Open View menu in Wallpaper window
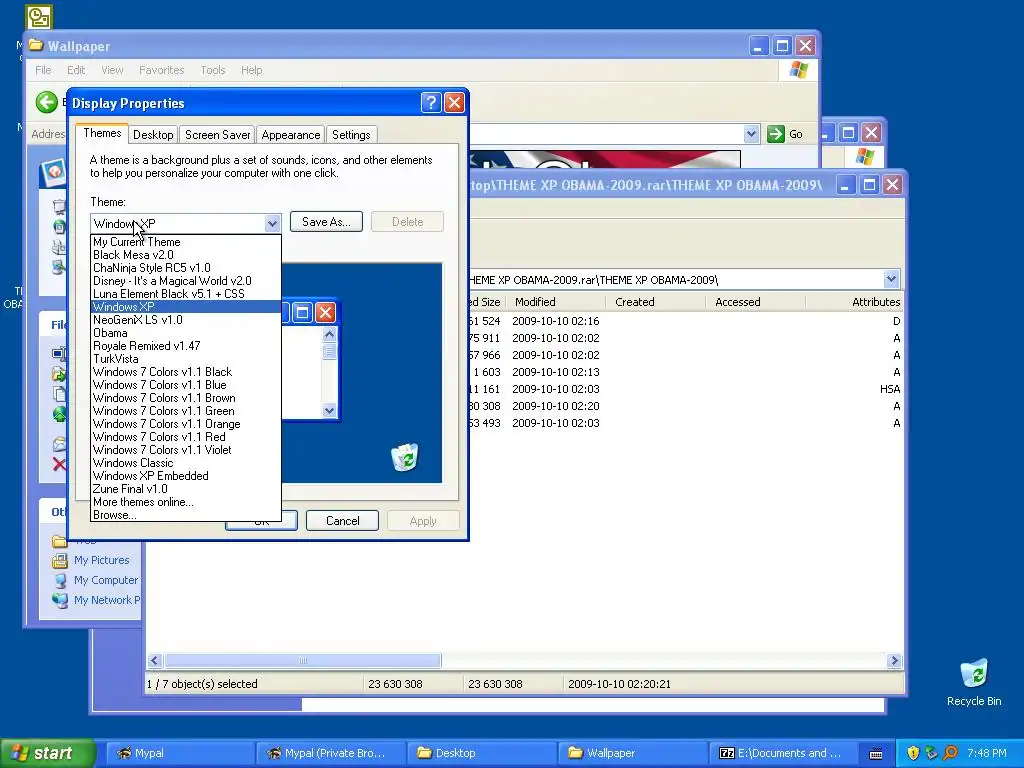 (112, 70)
